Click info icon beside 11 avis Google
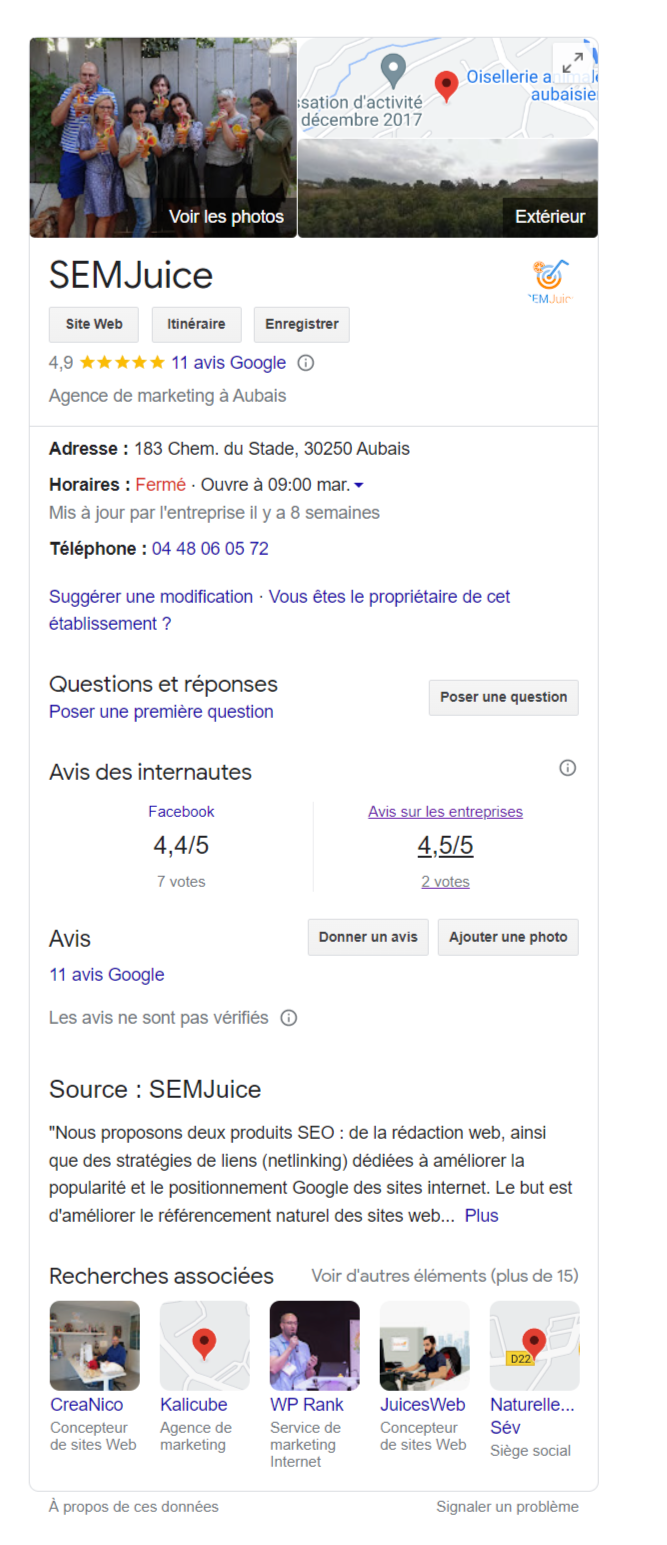This screenshot has width=667, height=1545. tap(306, 363)
